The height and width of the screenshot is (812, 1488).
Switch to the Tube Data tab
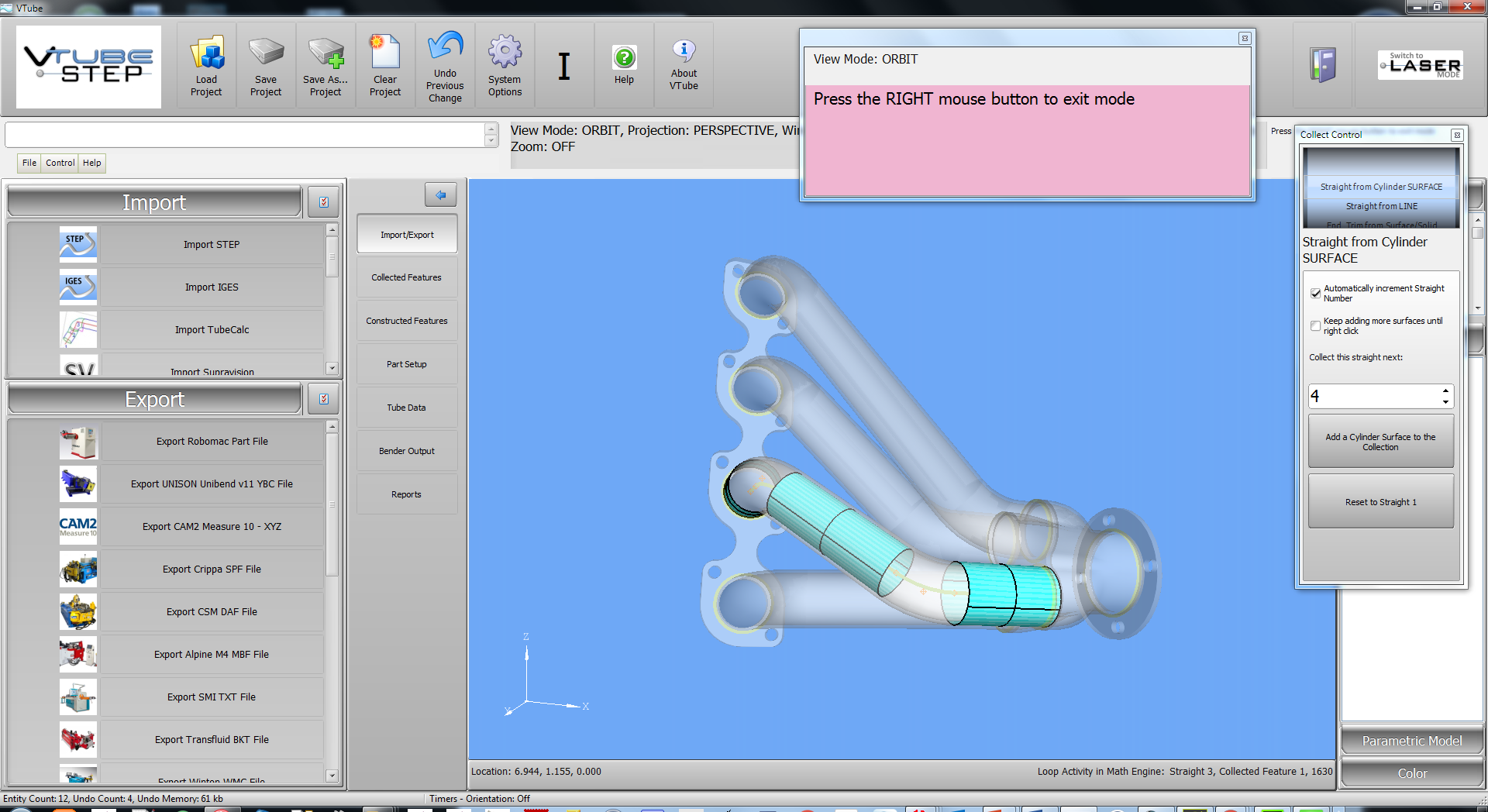(406, 408)
